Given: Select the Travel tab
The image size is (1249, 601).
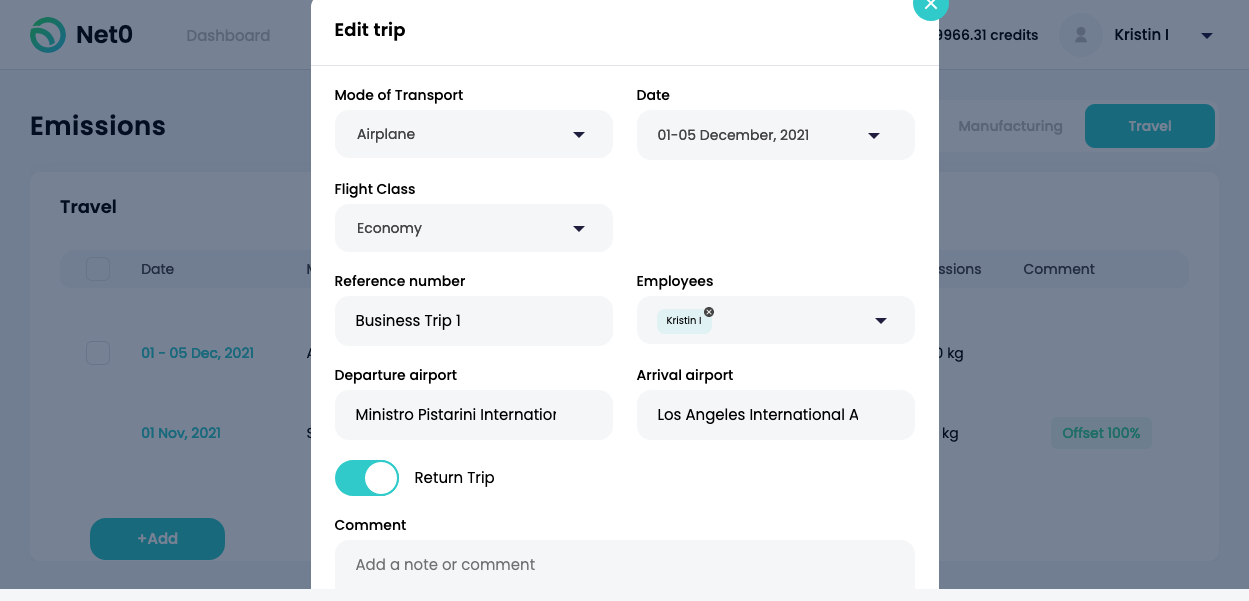Looking at the screenshot, I should point(1149,126).
